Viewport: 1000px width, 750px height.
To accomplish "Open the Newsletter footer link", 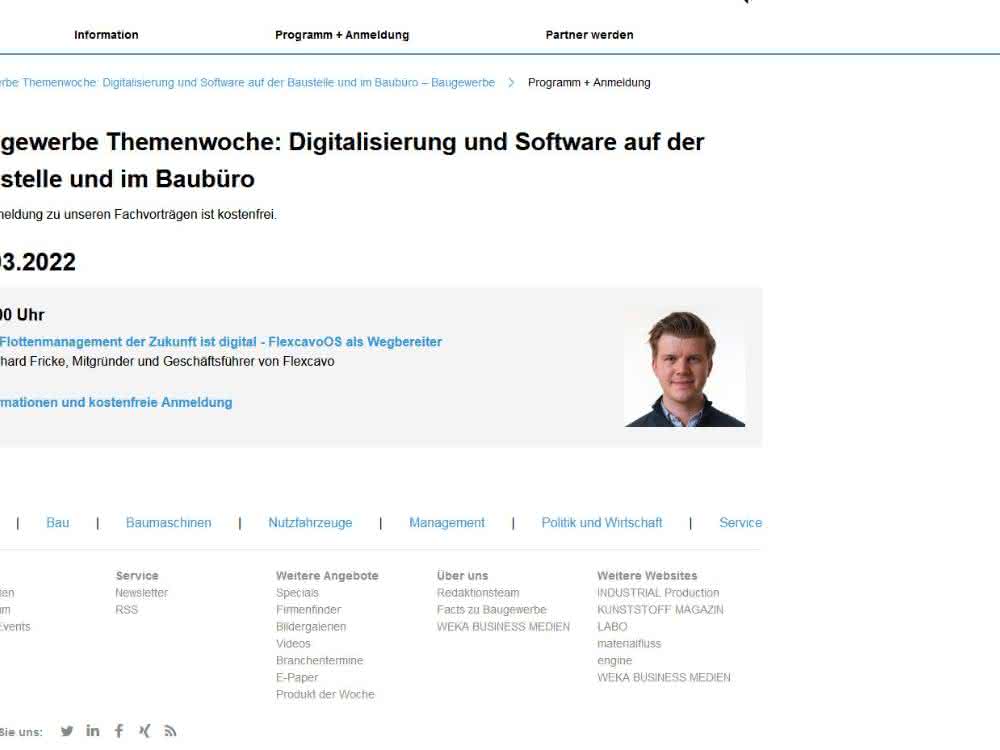I will coord(142,593).
